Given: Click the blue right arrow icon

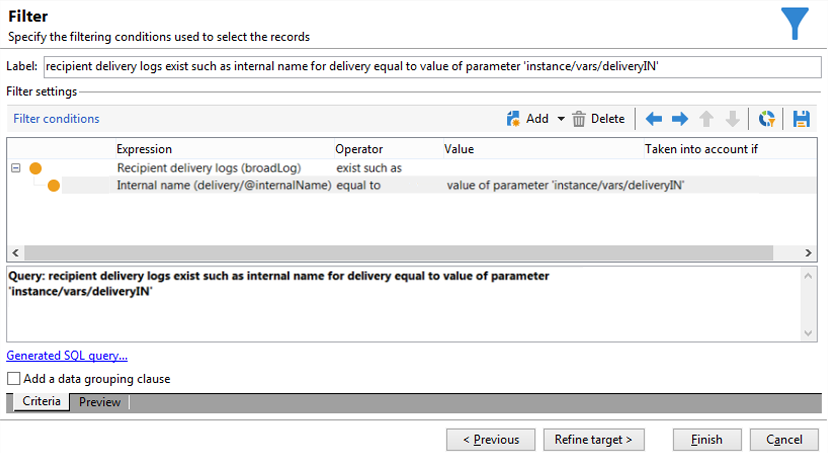Looking at the screenshot, I should pos(680,119).
